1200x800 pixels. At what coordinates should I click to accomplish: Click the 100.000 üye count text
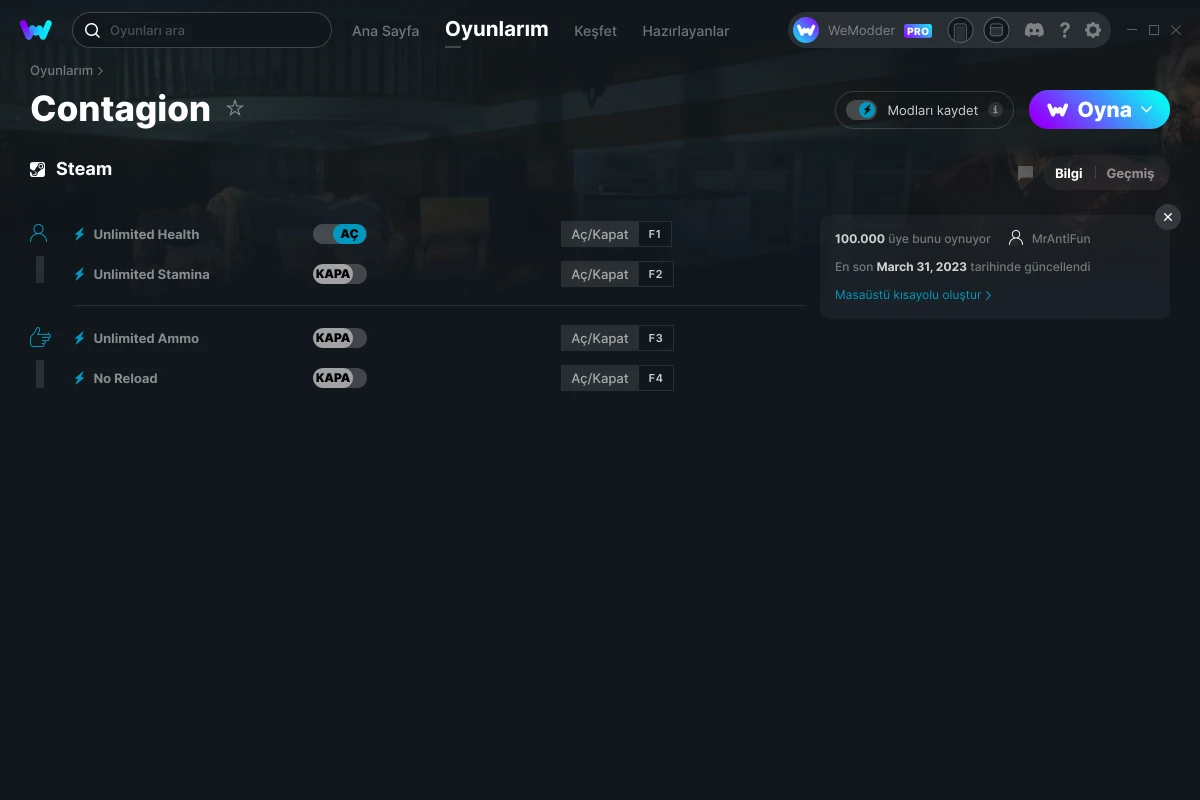[x=913, y=239]
